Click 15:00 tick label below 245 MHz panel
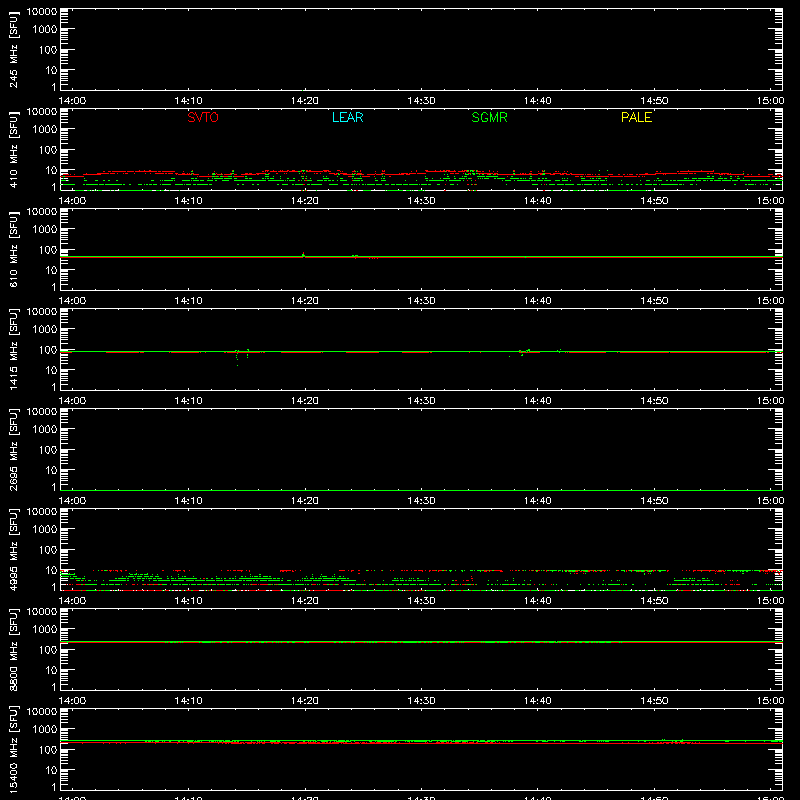Image resolution: width=800 pixels, height=800 pixels. [x=770, y=101]
